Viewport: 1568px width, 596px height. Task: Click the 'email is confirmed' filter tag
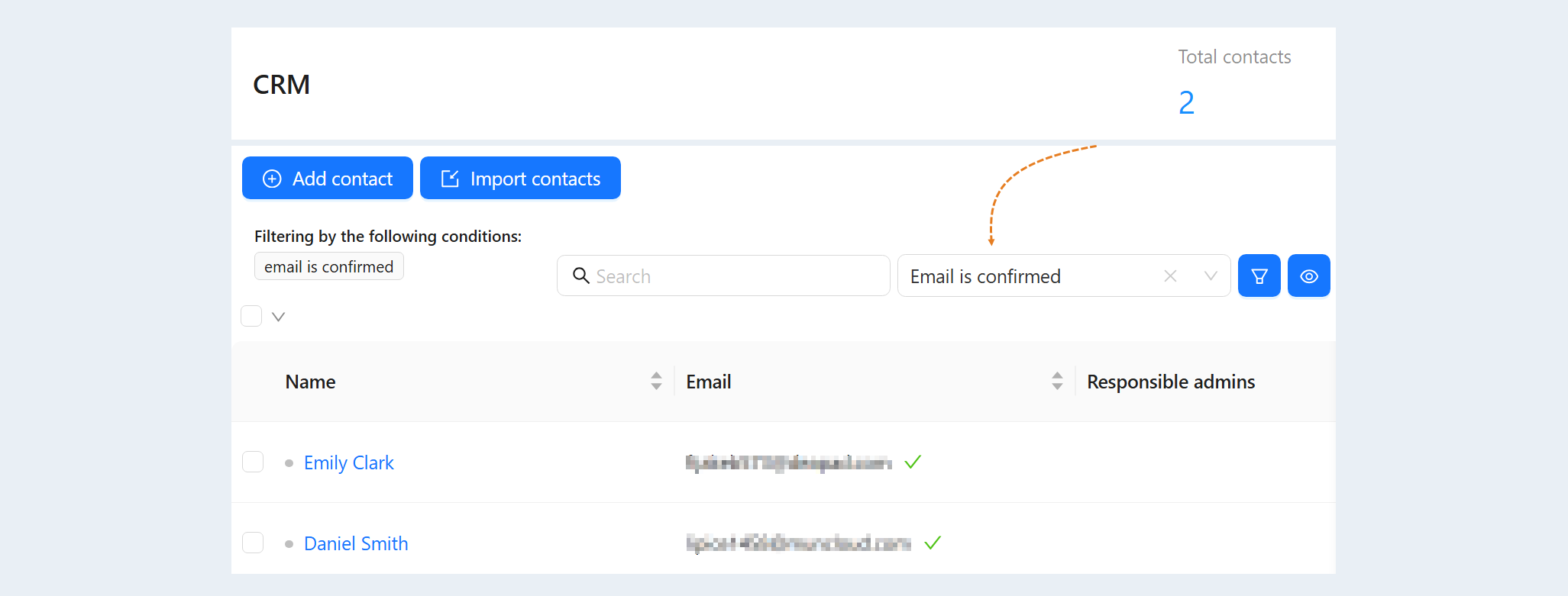[x=329, y=266]
